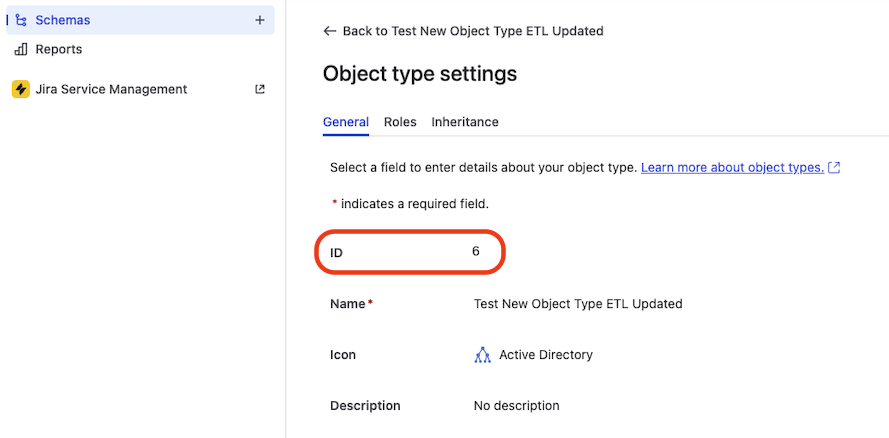Click external link icon beside Jira Service Management
889x438 pixels.
click(260, 89)
